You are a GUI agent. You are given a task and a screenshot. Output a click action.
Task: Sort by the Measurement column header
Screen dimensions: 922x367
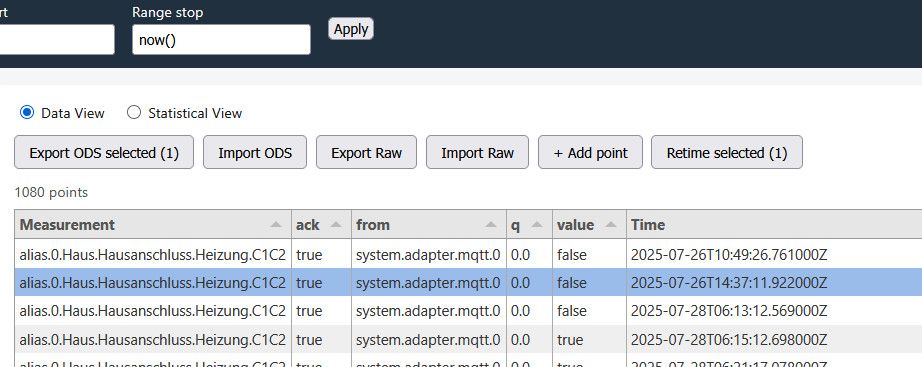(x=153, y=224)
